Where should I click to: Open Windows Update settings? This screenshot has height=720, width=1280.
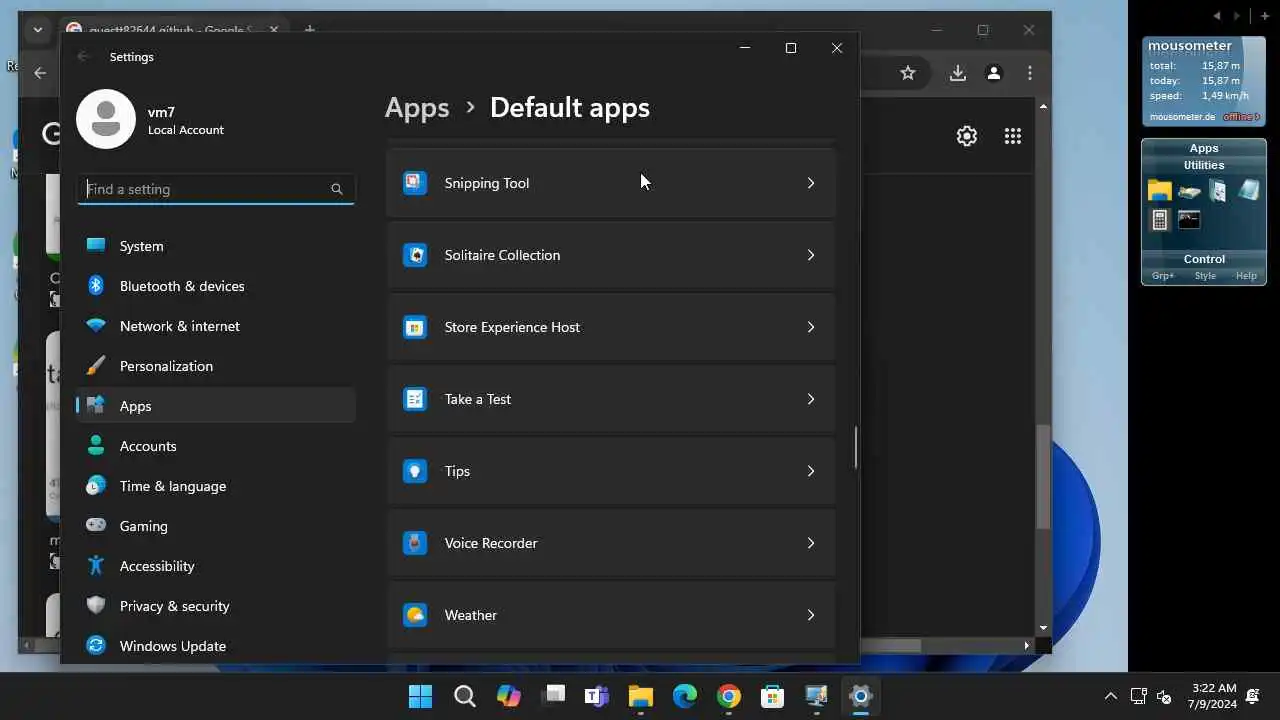(x=216, y=646)
